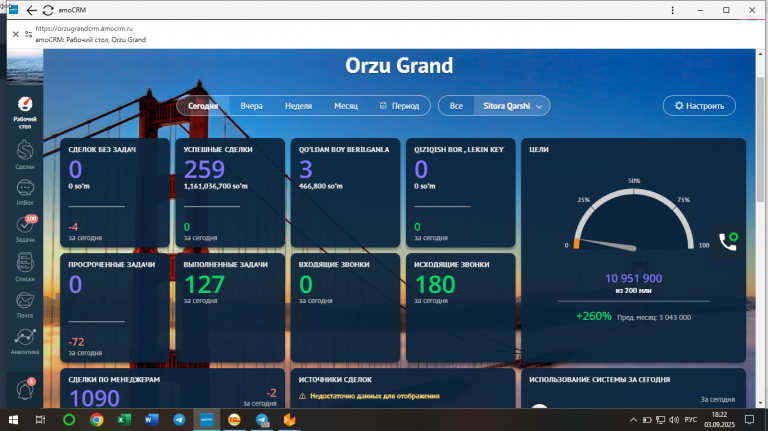This screenshot has height=431, width=768.
Task: Open Task View on the taskbar
Action: (x=41, y=420)
